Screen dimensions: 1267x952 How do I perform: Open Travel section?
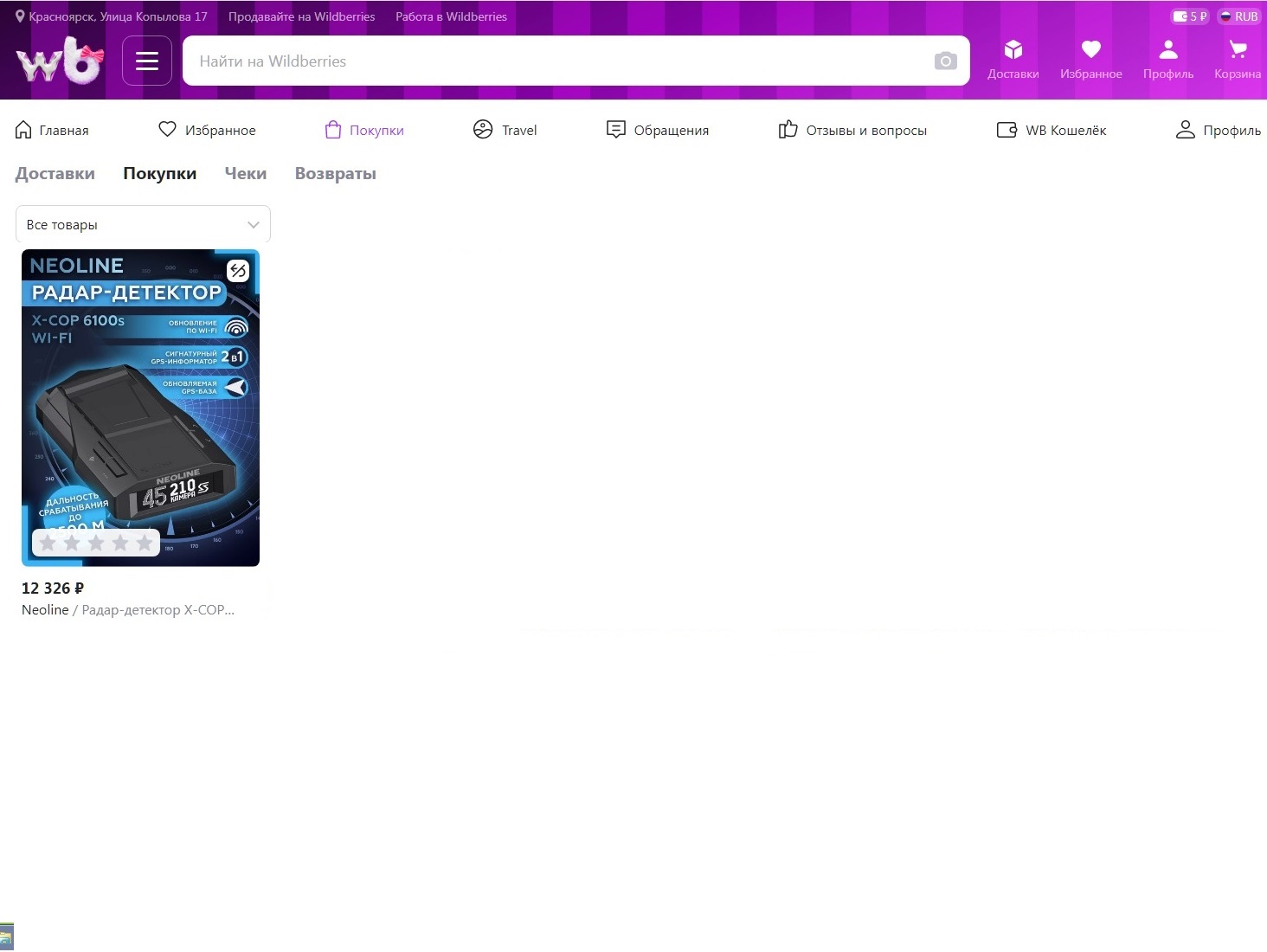505,130
